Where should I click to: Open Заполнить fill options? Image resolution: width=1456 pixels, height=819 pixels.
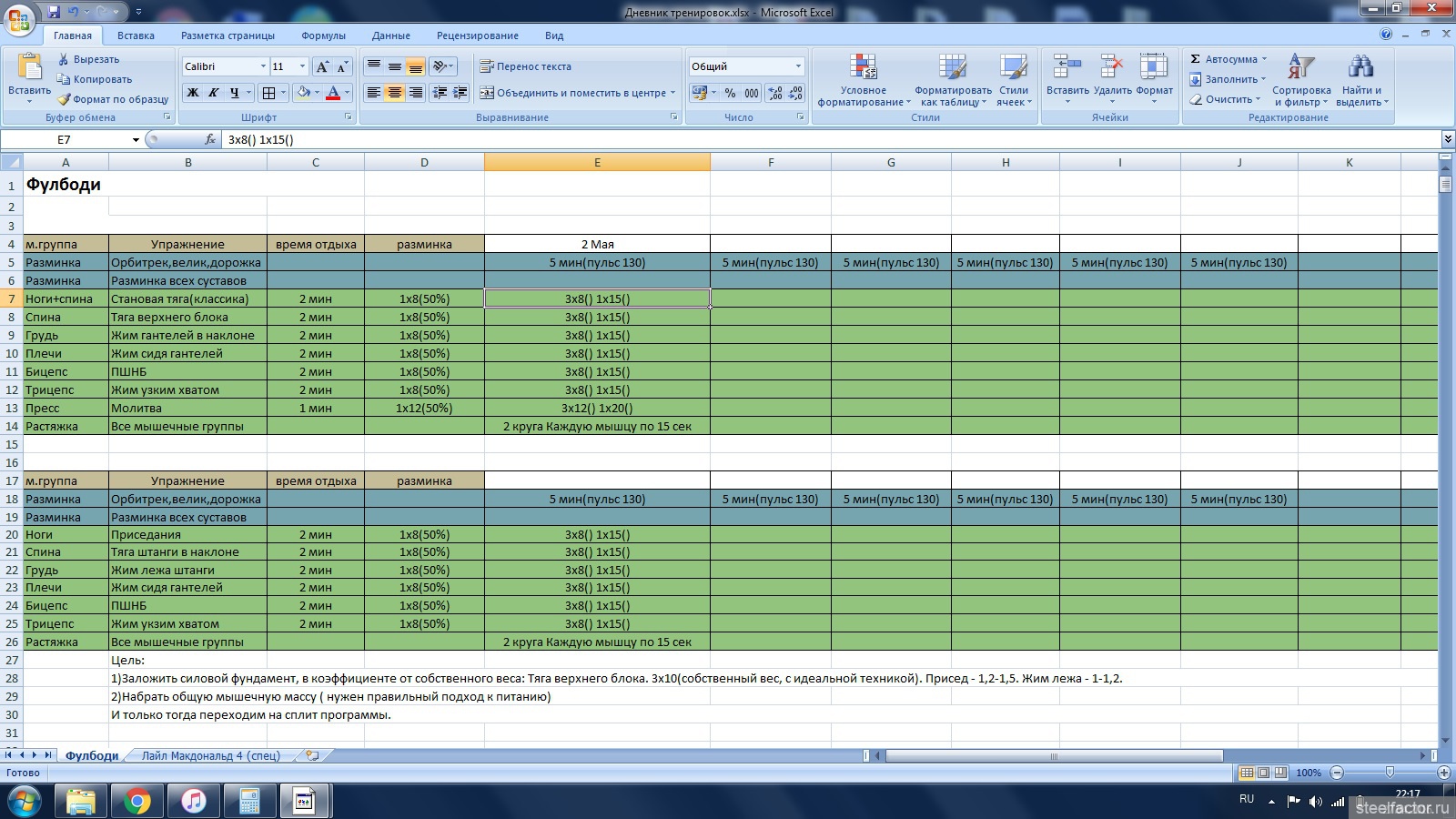[x=1228, y=79]
